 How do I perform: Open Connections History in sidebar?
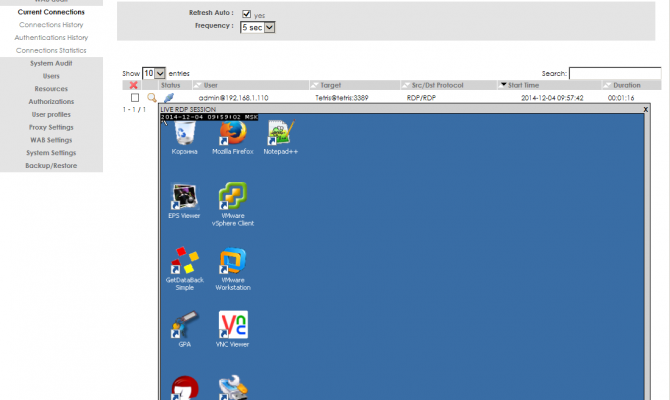tap(51, 25)
